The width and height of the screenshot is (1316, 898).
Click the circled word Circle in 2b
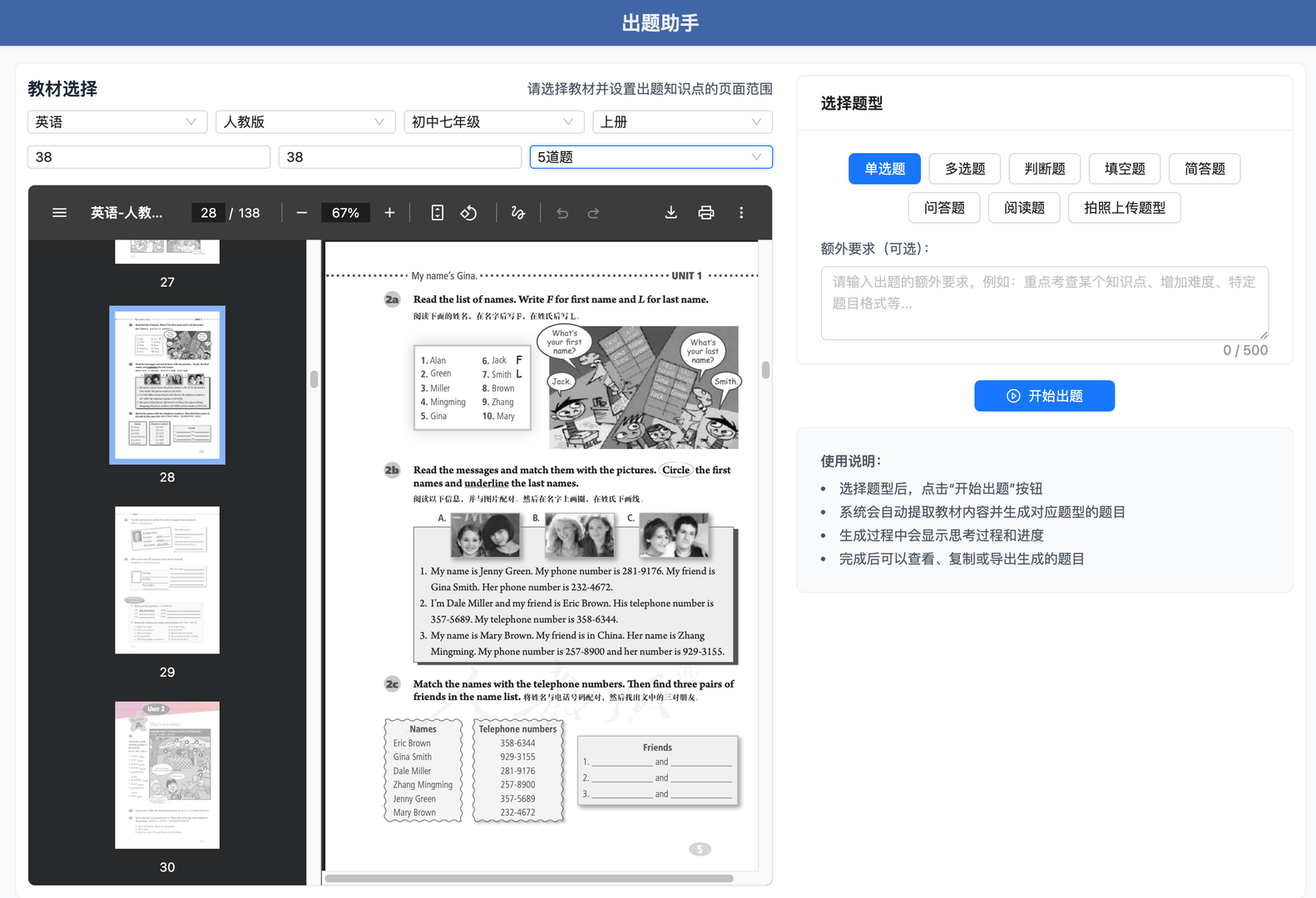pyautogui.click(x=675, y=470)
